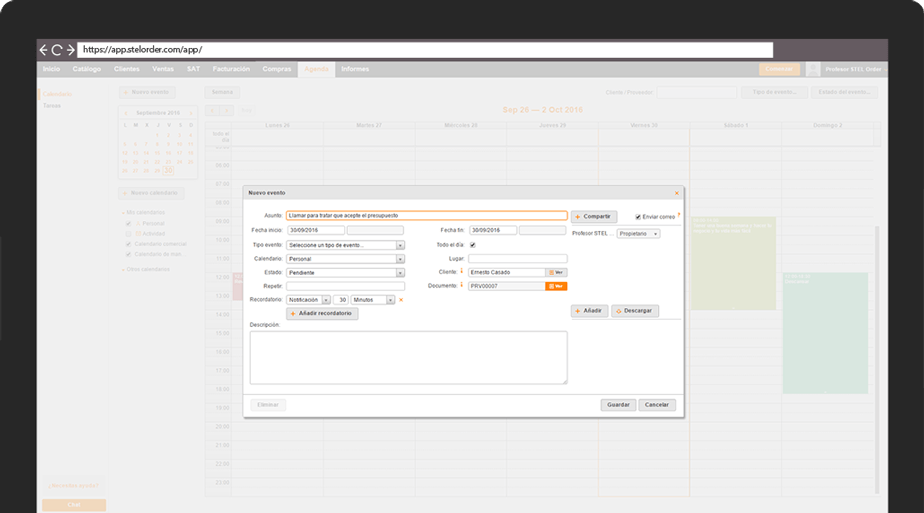924x513 pixels.
Task: Open the Estado dropdown showing Pendiente
Action: pos(345,273)
